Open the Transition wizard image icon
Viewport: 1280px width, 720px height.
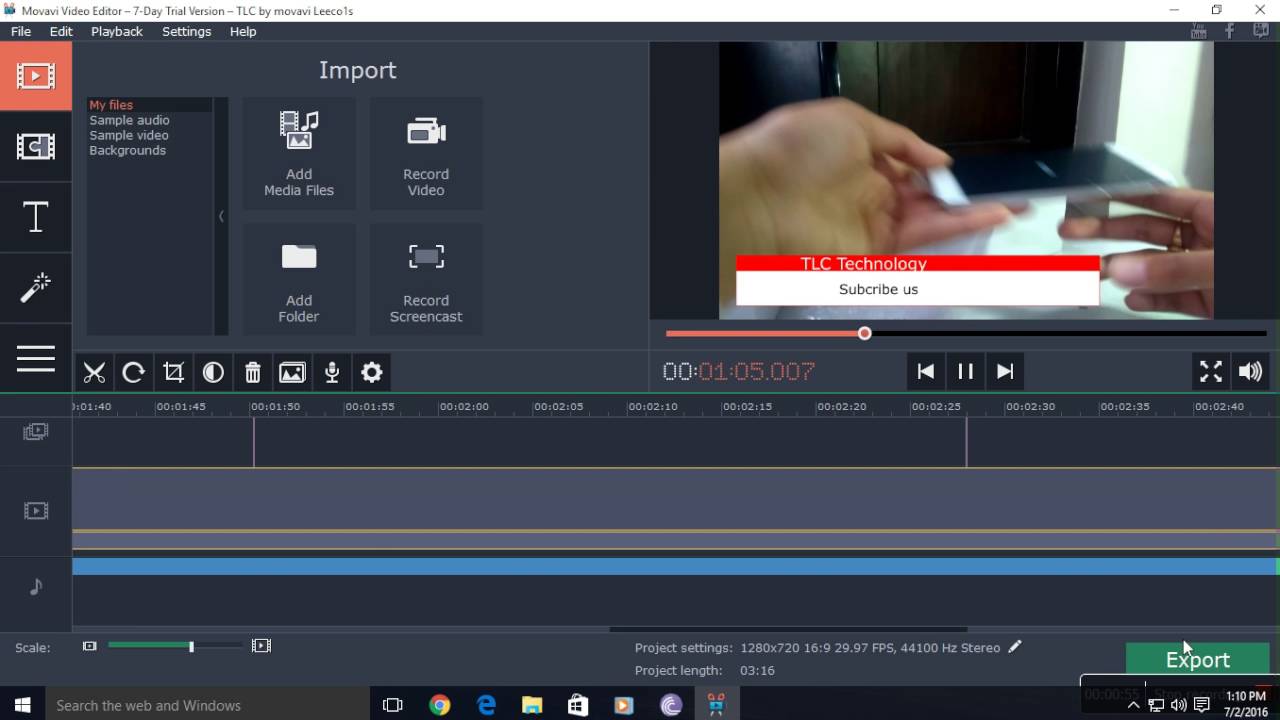[292, 372]
